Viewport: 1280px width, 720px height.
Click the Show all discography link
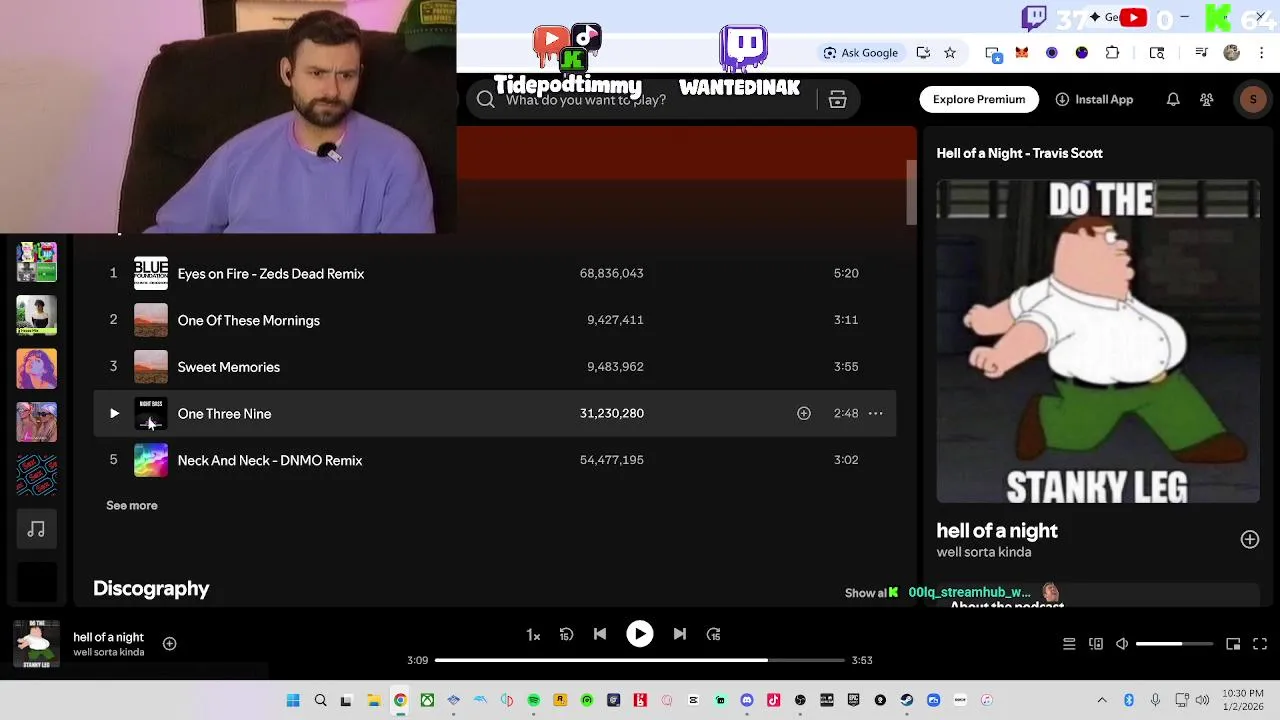[866, 593]
